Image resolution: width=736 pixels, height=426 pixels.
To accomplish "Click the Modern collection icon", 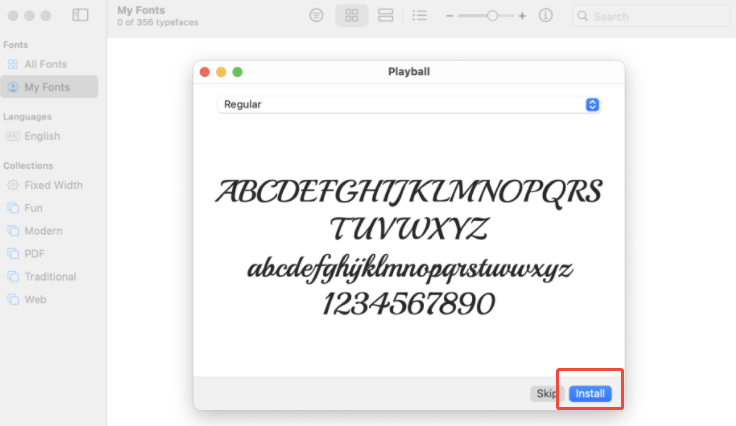I will tap(13, 231).
